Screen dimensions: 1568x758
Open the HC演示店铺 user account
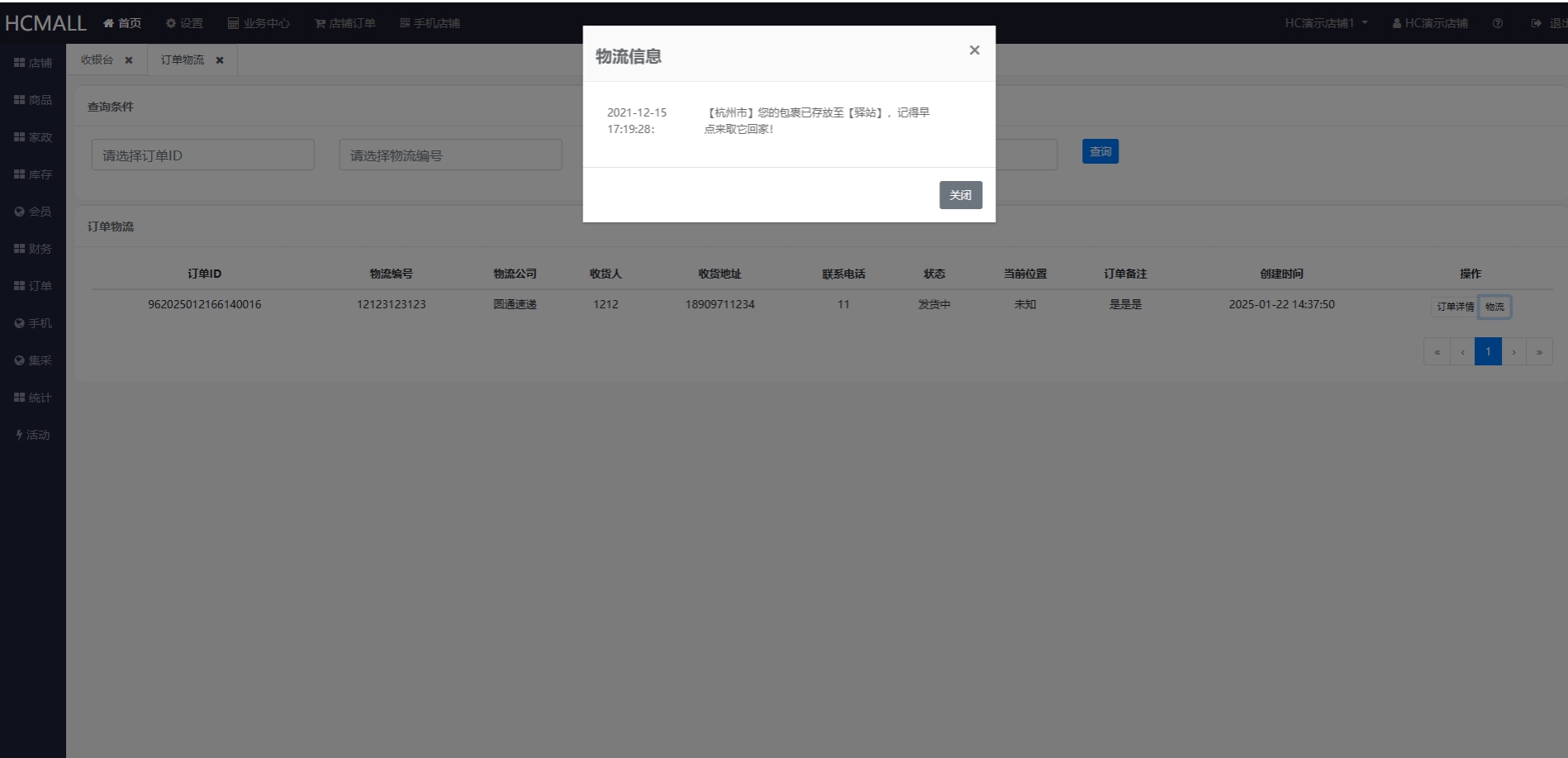(x=1430, y=23)
